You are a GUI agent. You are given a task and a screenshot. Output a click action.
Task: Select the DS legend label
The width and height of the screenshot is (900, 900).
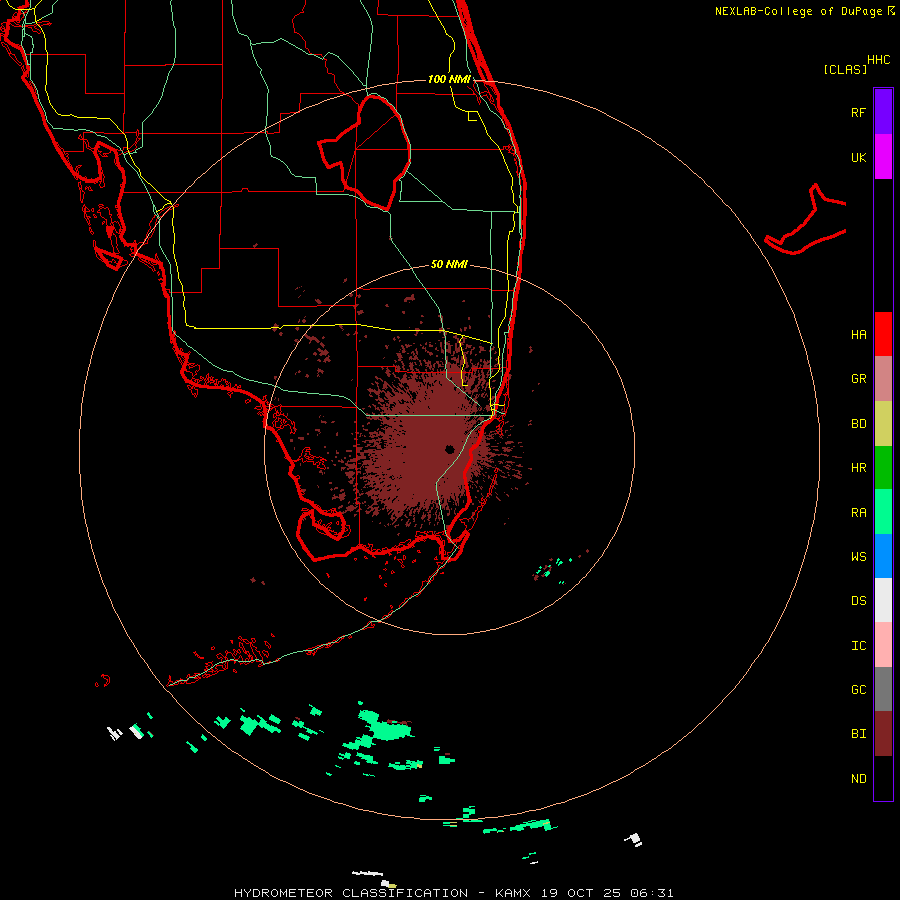point(858,601)
